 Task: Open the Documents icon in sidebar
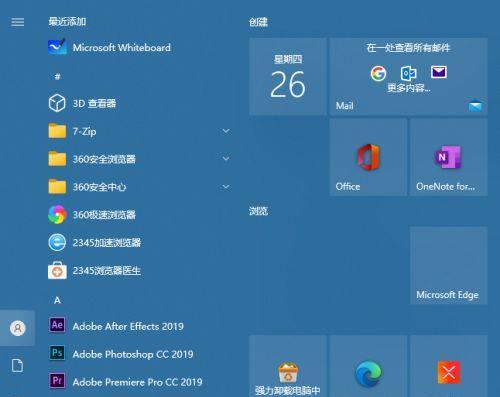17,366
